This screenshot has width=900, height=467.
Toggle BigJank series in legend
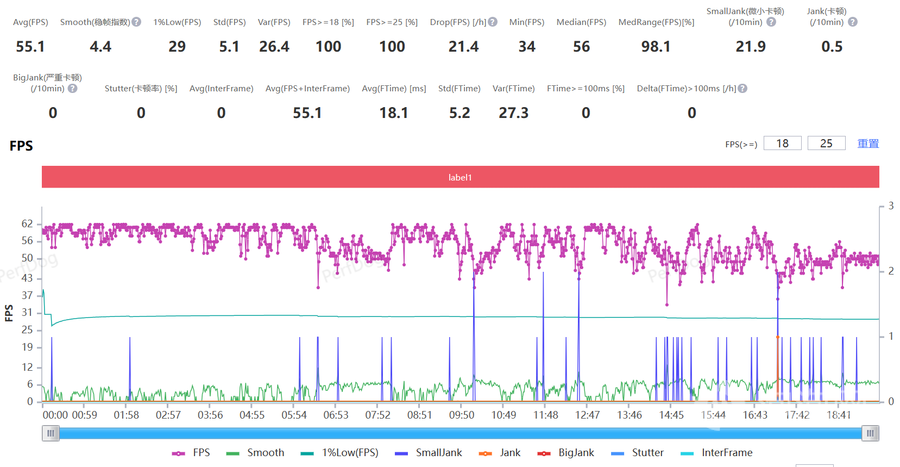(565, 453)
